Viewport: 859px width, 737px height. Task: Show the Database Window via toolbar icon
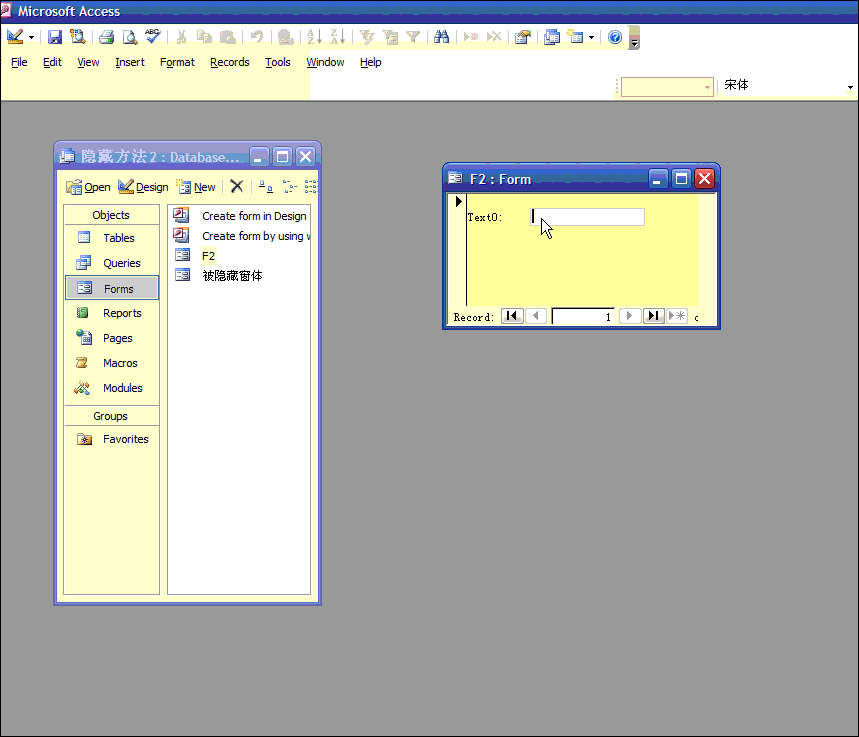click(x=552, y=37)
